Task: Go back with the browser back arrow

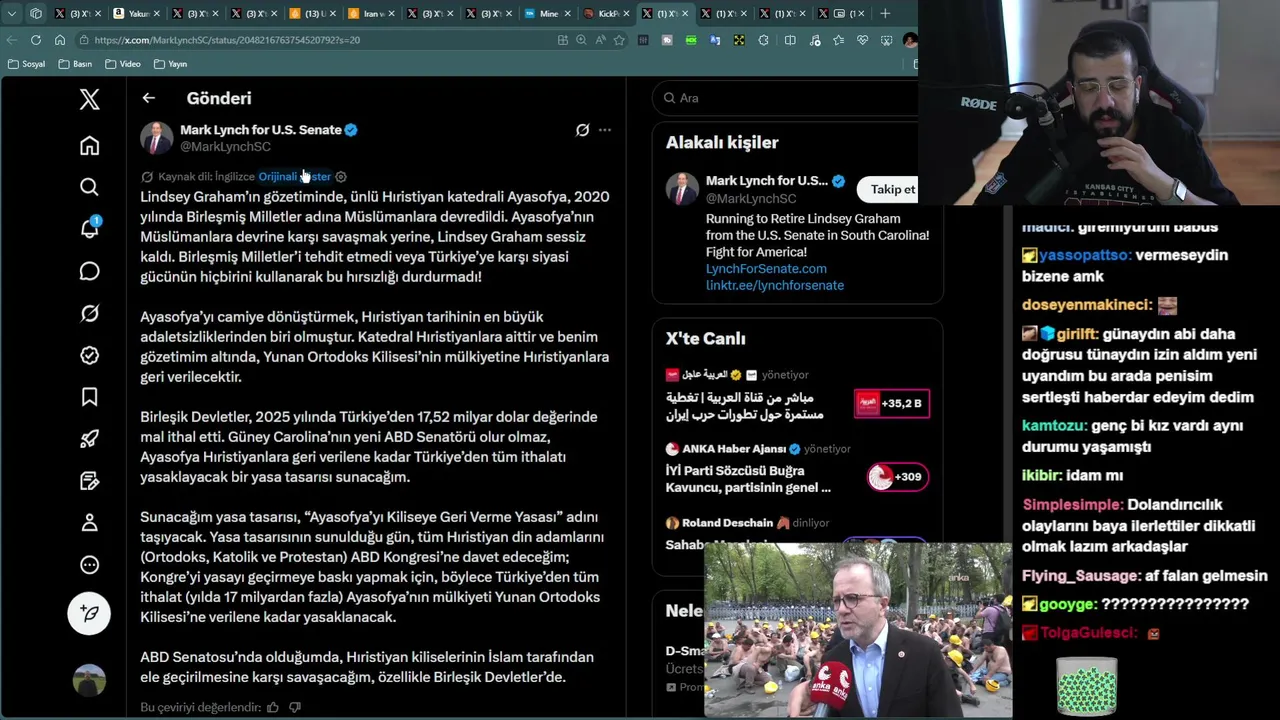Action: tap(12, 40)
